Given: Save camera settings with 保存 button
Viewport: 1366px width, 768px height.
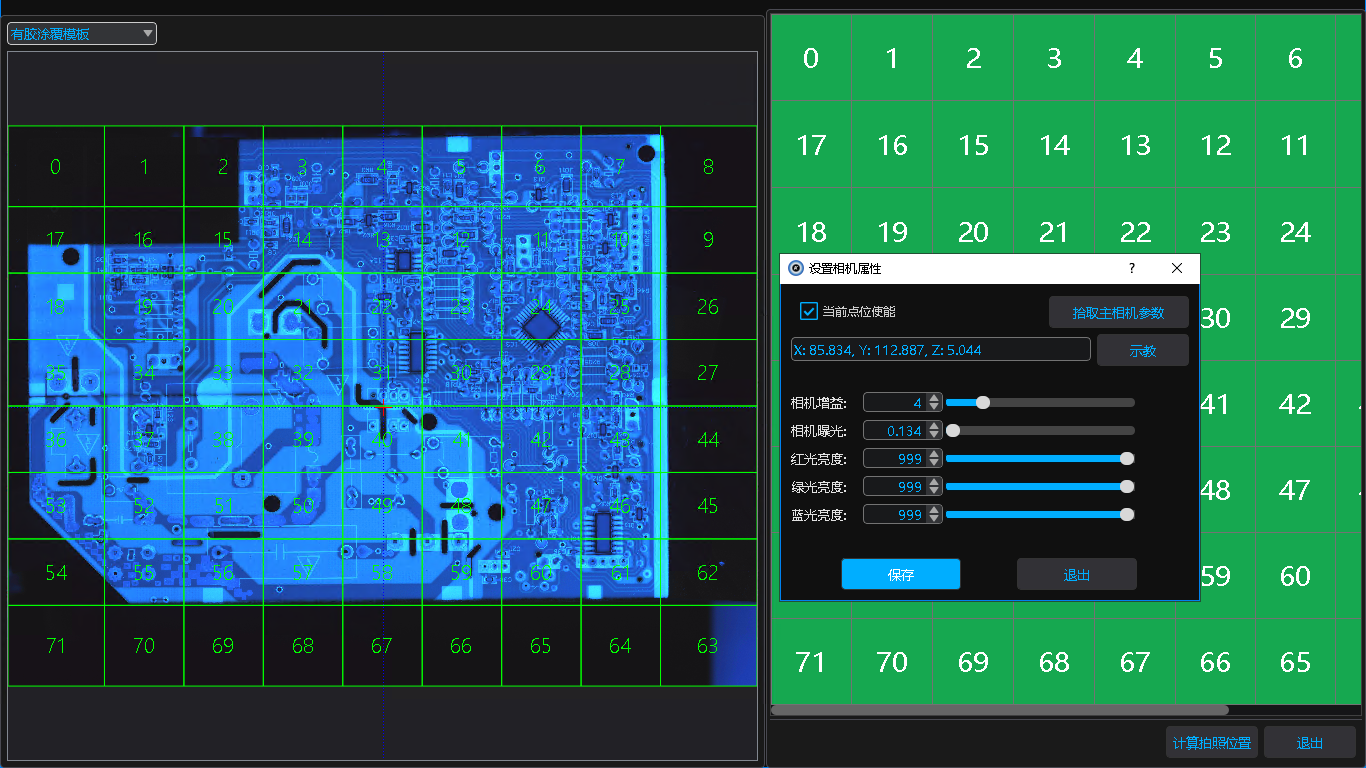Looking at the screenshot, I should coord(900,575).
